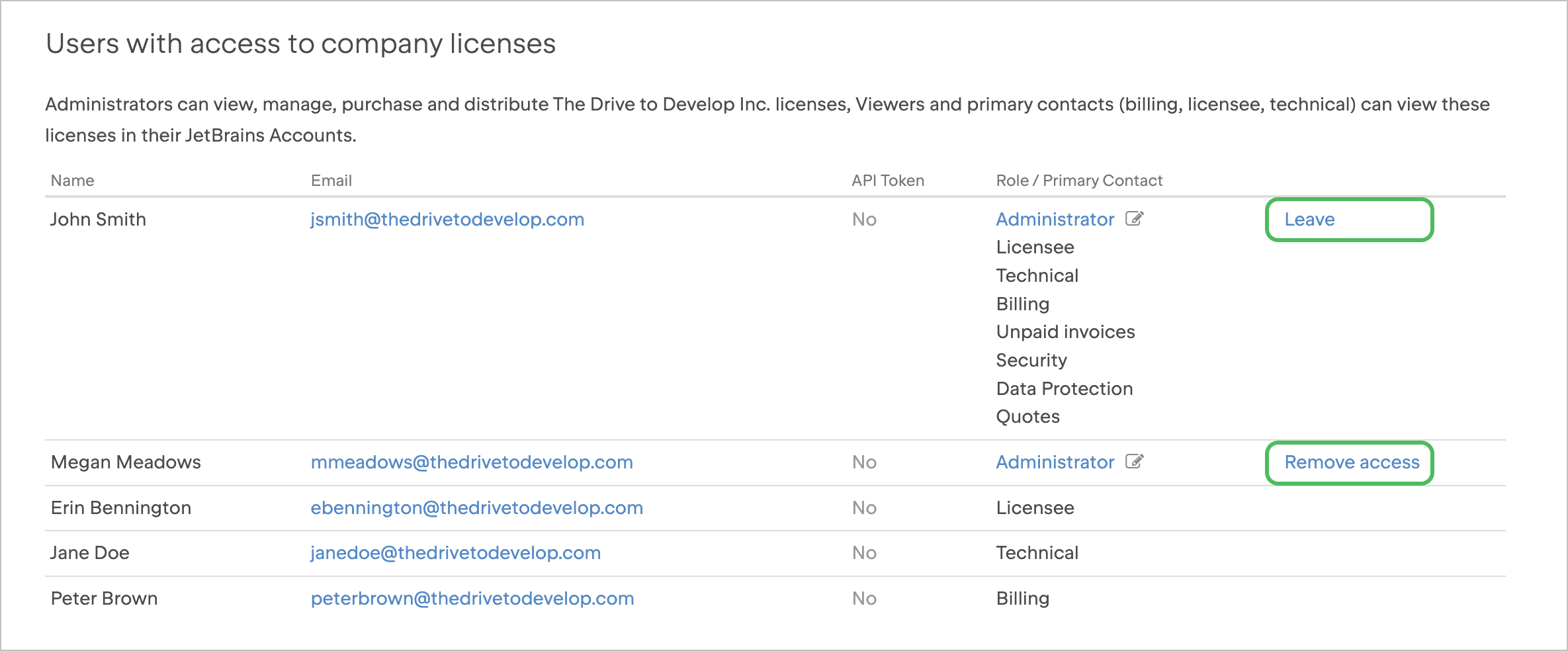
Task: Click John Smith's Administrator role link
Action: click(1055, 220)
